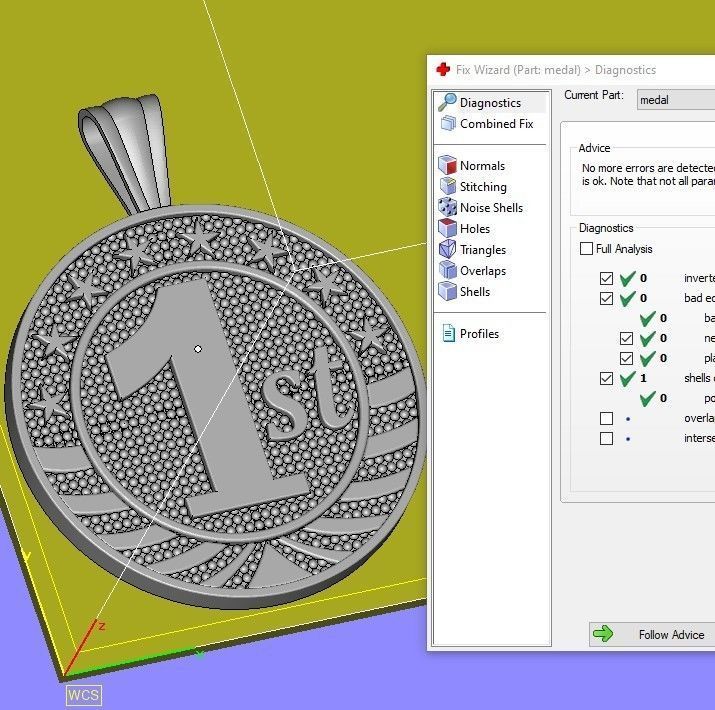Open the Stitching tool icon
This screenshot has height=710, width=715.
click(447, 186)
